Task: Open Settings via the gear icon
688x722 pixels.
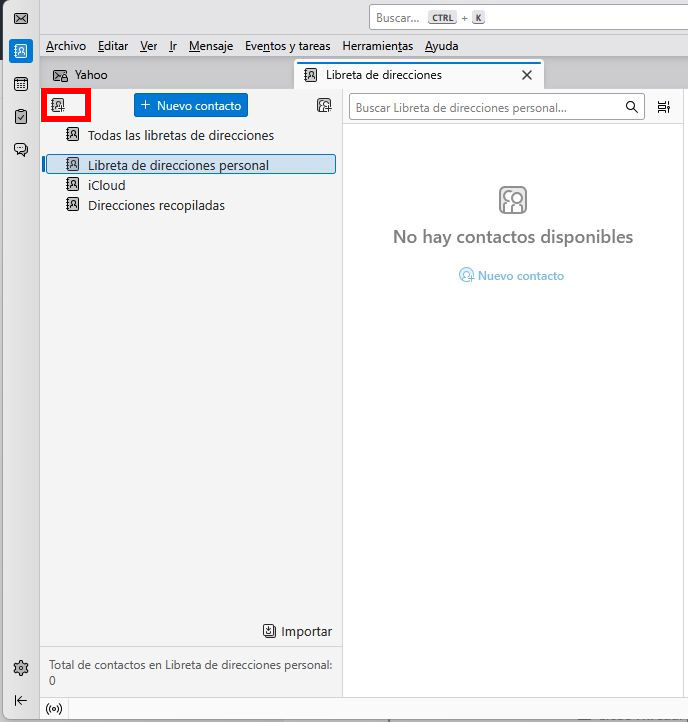Action: pyautogui.click(x=20, y=668)
